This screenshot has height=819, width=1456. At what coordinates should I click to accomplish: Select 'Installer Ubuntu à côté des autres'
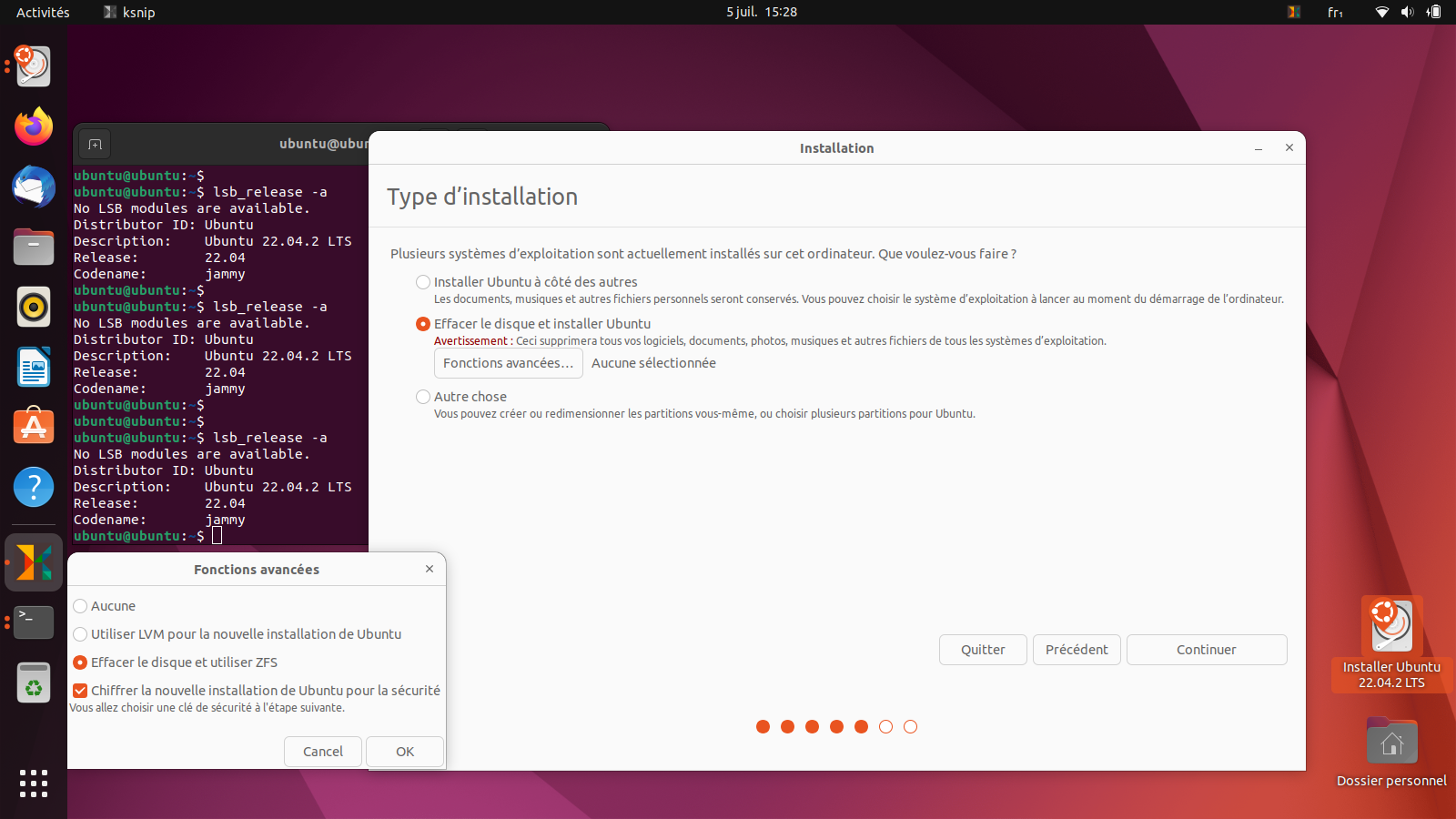pos(423,282)
